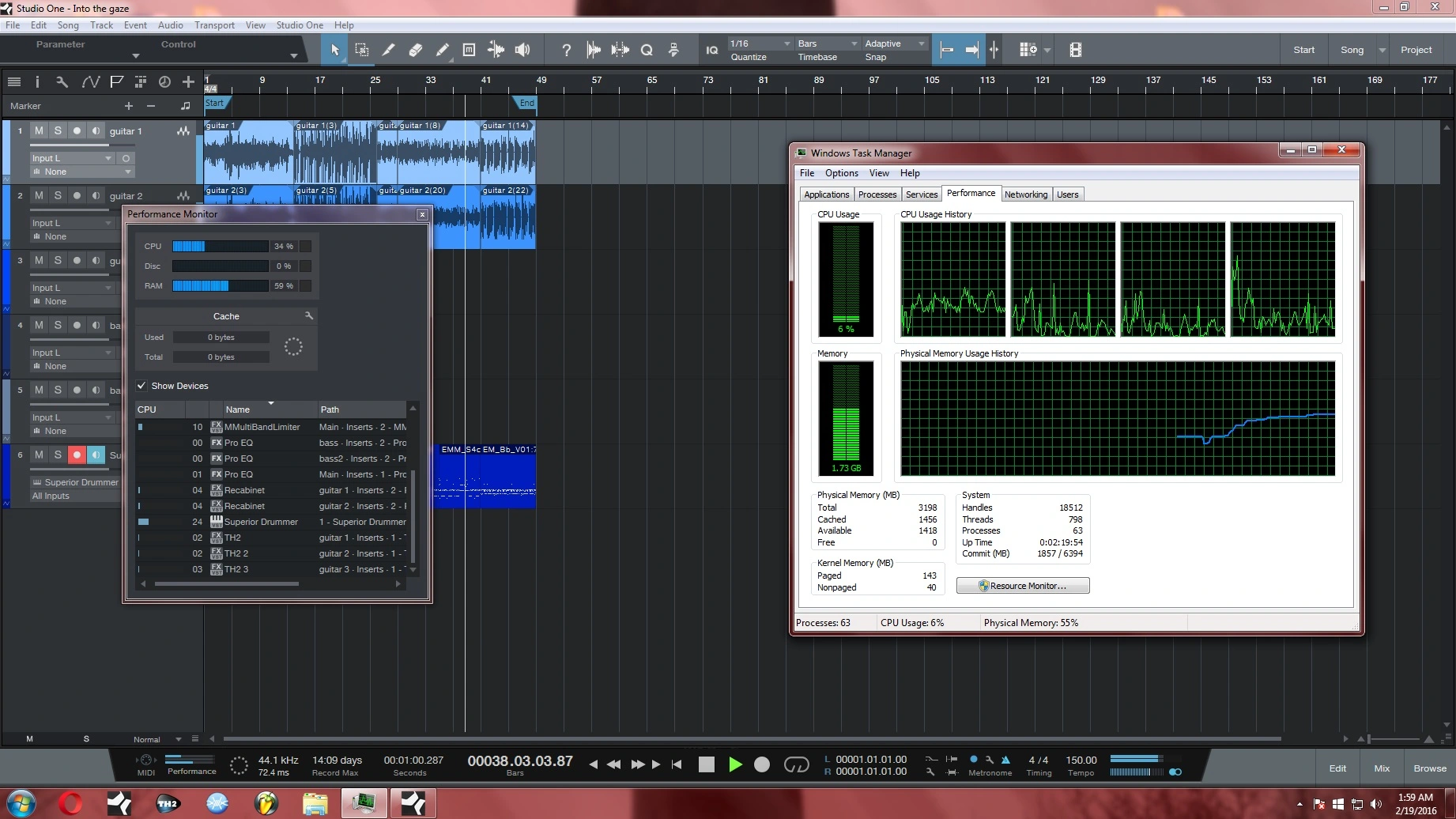Click the Opera icon in taskbar
This screenshot has height=819, width=1456.
(x=70, y=803)
